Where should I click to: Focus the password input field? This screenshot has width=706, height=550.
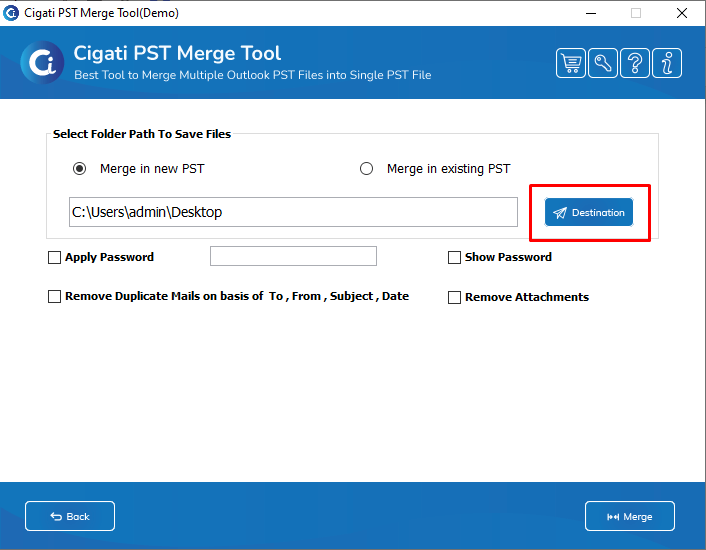293,256
